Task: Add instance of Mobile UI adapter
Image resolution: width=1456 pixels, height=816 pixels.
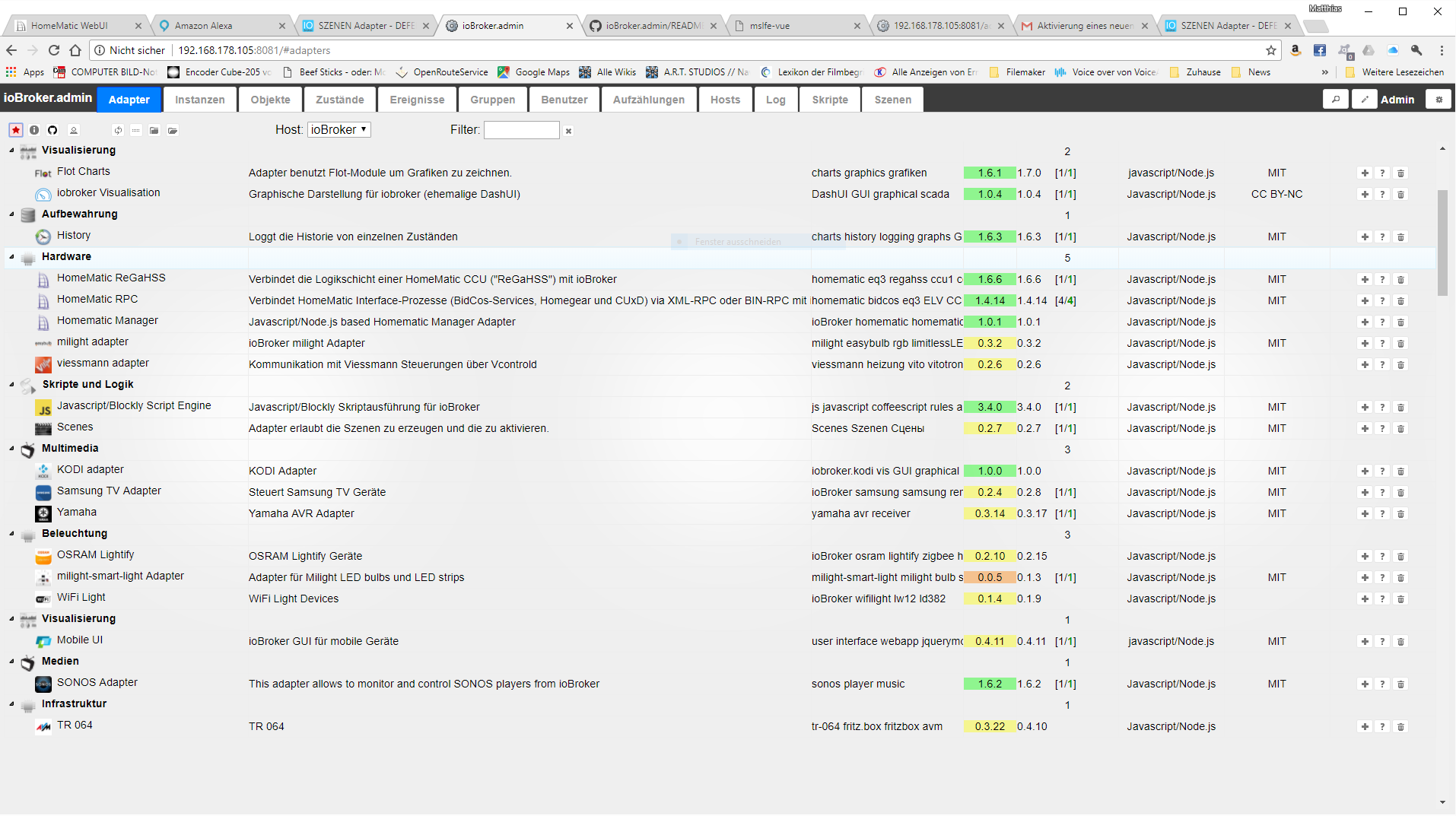Action: pyautogui.click(x=1365, y=642)
